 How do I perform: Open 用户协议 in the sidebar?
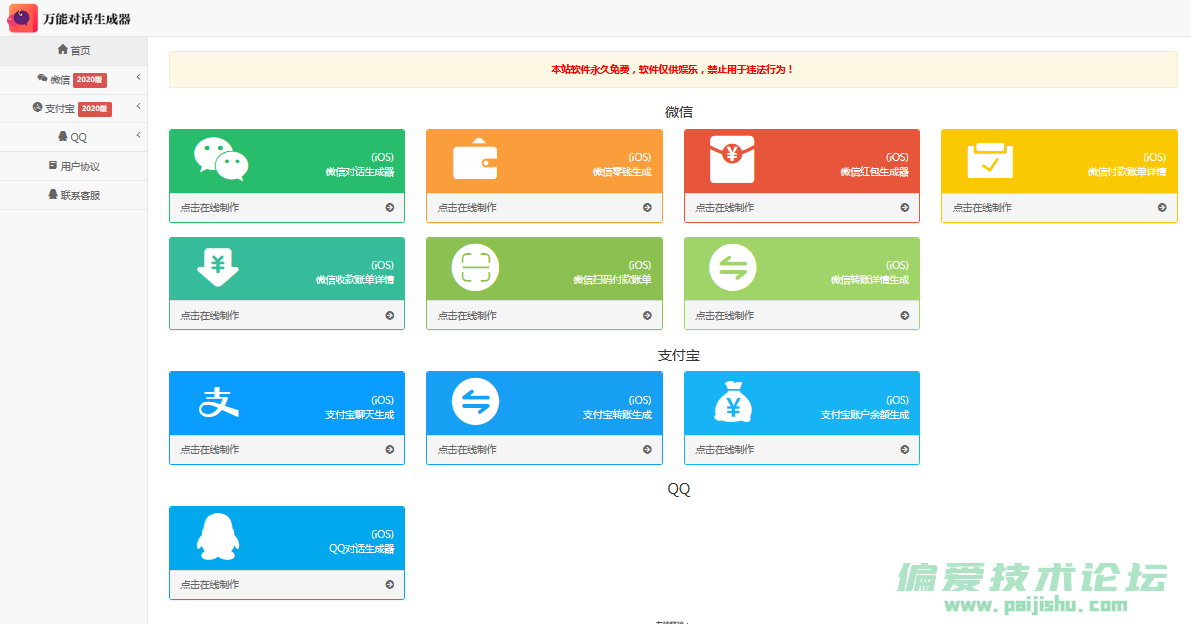(73, 166)
